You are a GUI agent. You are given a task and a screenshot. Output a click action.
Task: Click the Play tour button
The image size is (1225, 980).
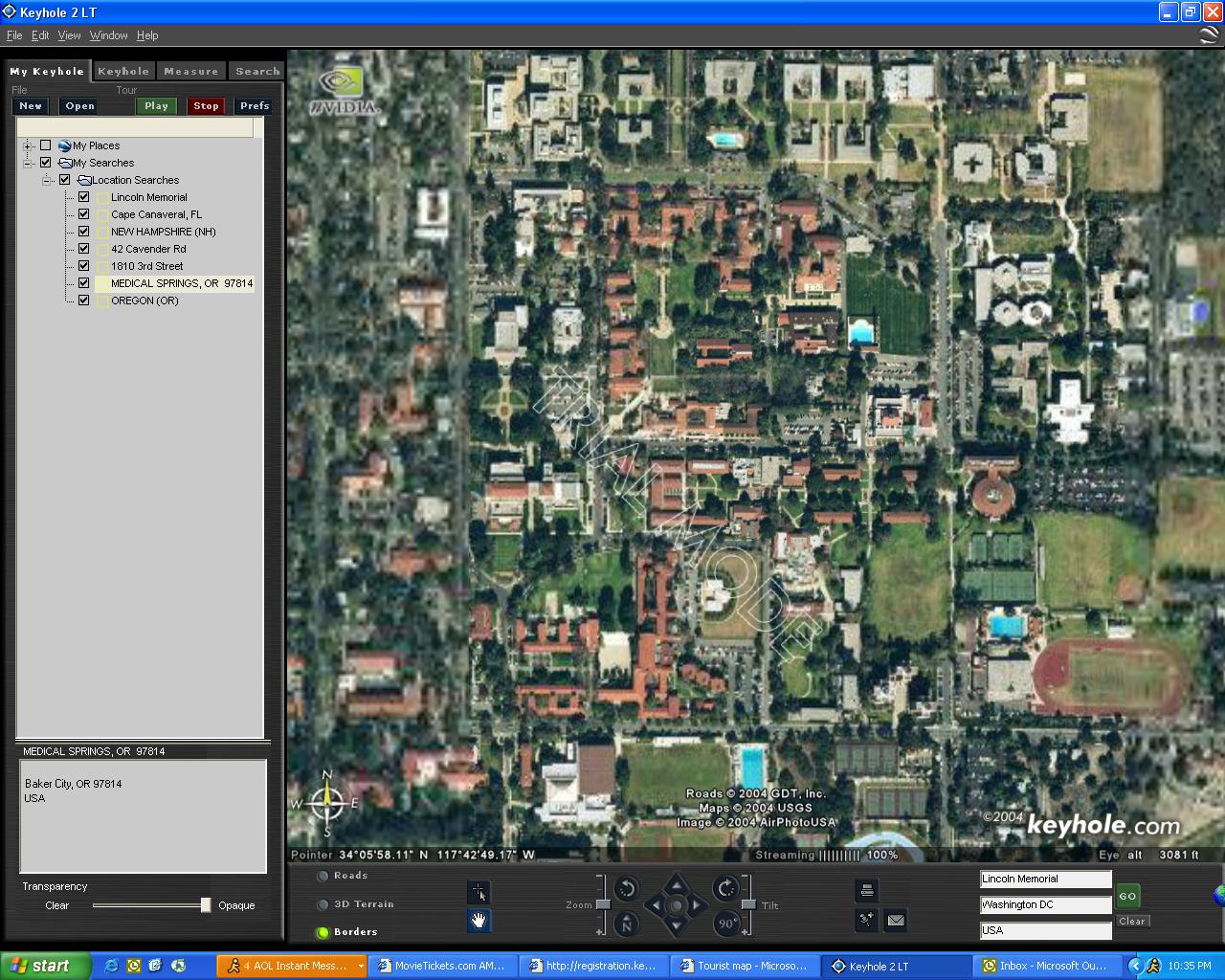pyautogui.click(x=156, y=106)
